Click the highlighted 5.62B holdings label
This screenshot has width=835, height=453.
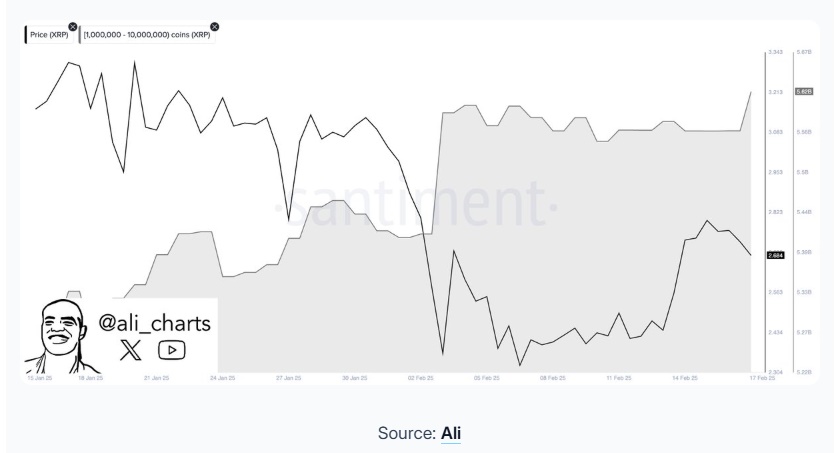coord(804,92)
